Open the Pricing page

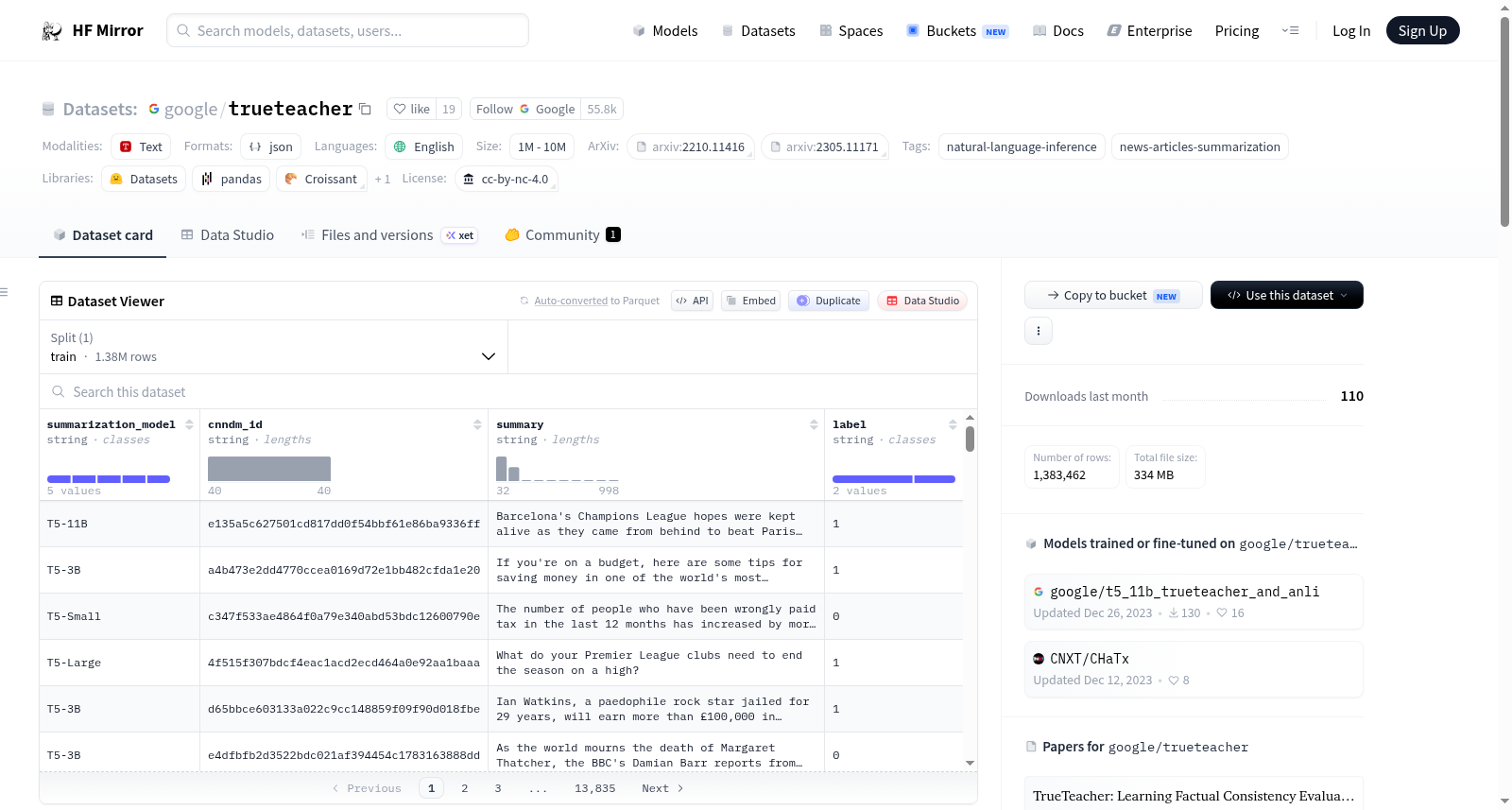point(1237,30)
